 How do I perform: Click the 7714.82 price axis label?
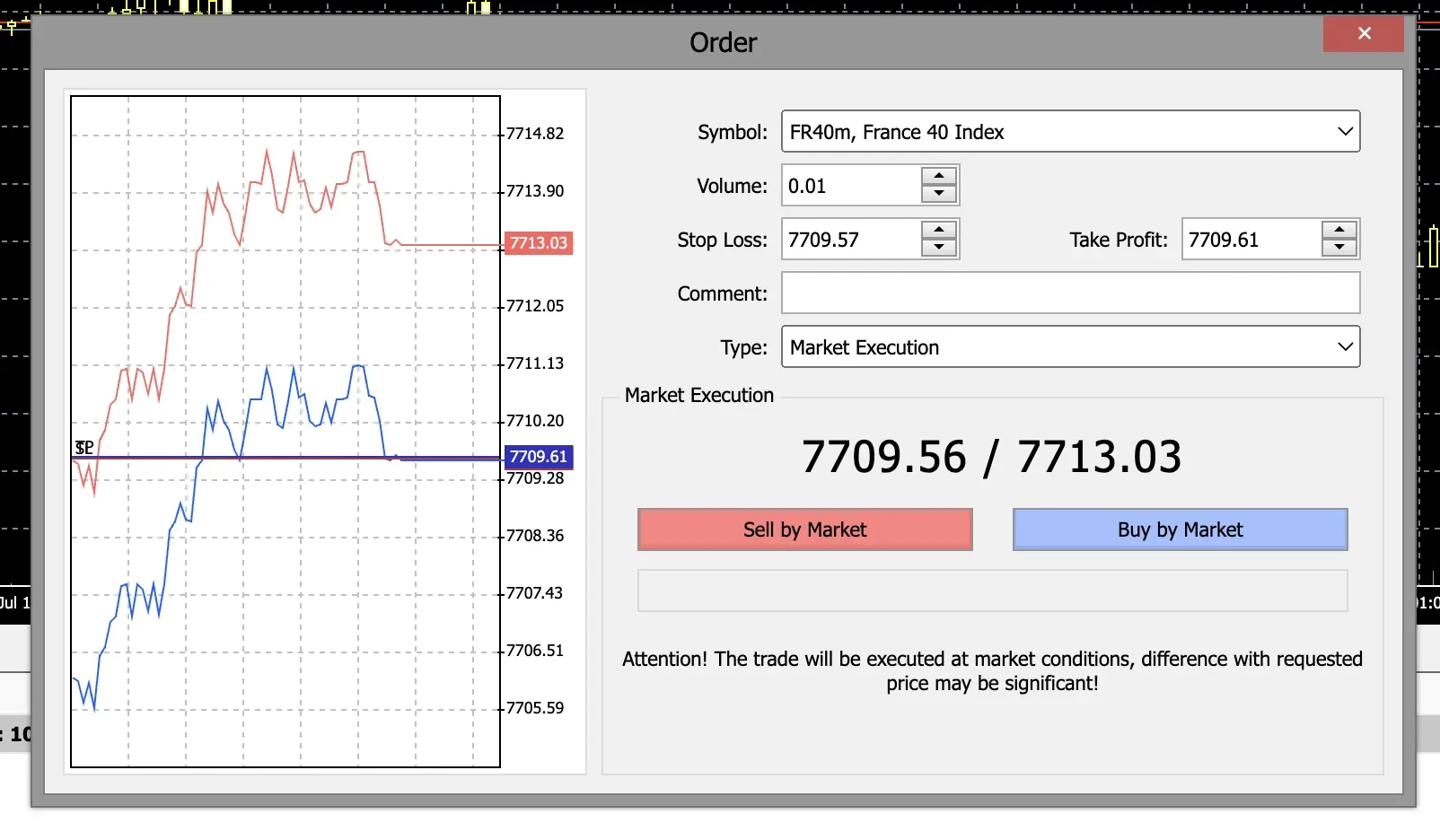535,134
